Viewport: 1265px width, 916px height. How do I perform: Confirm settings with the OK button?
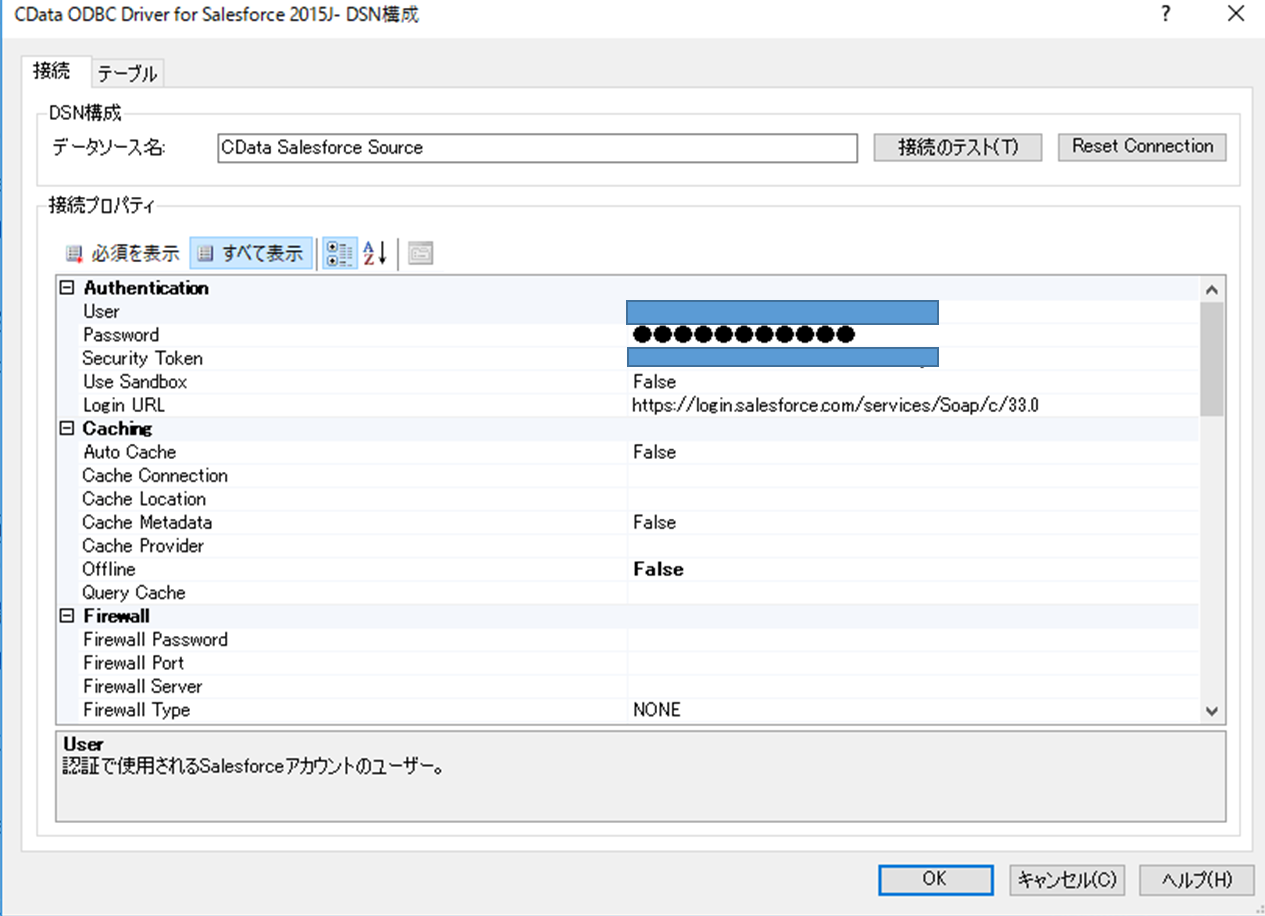pyautogui.click(x=935, y=879)
